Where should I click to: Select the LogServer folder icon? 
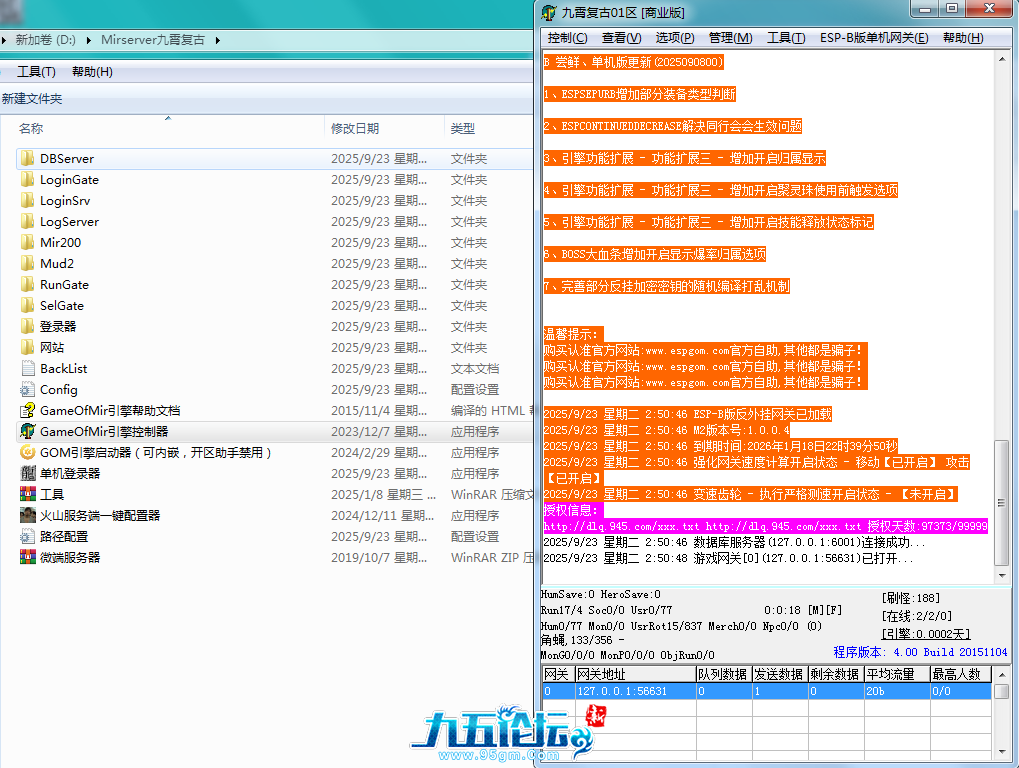click(27, 222)
